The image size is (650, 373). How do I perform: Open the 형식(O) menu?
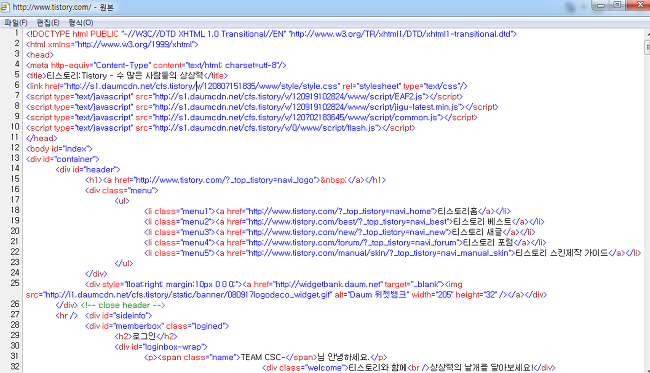[x=81, y=23]
